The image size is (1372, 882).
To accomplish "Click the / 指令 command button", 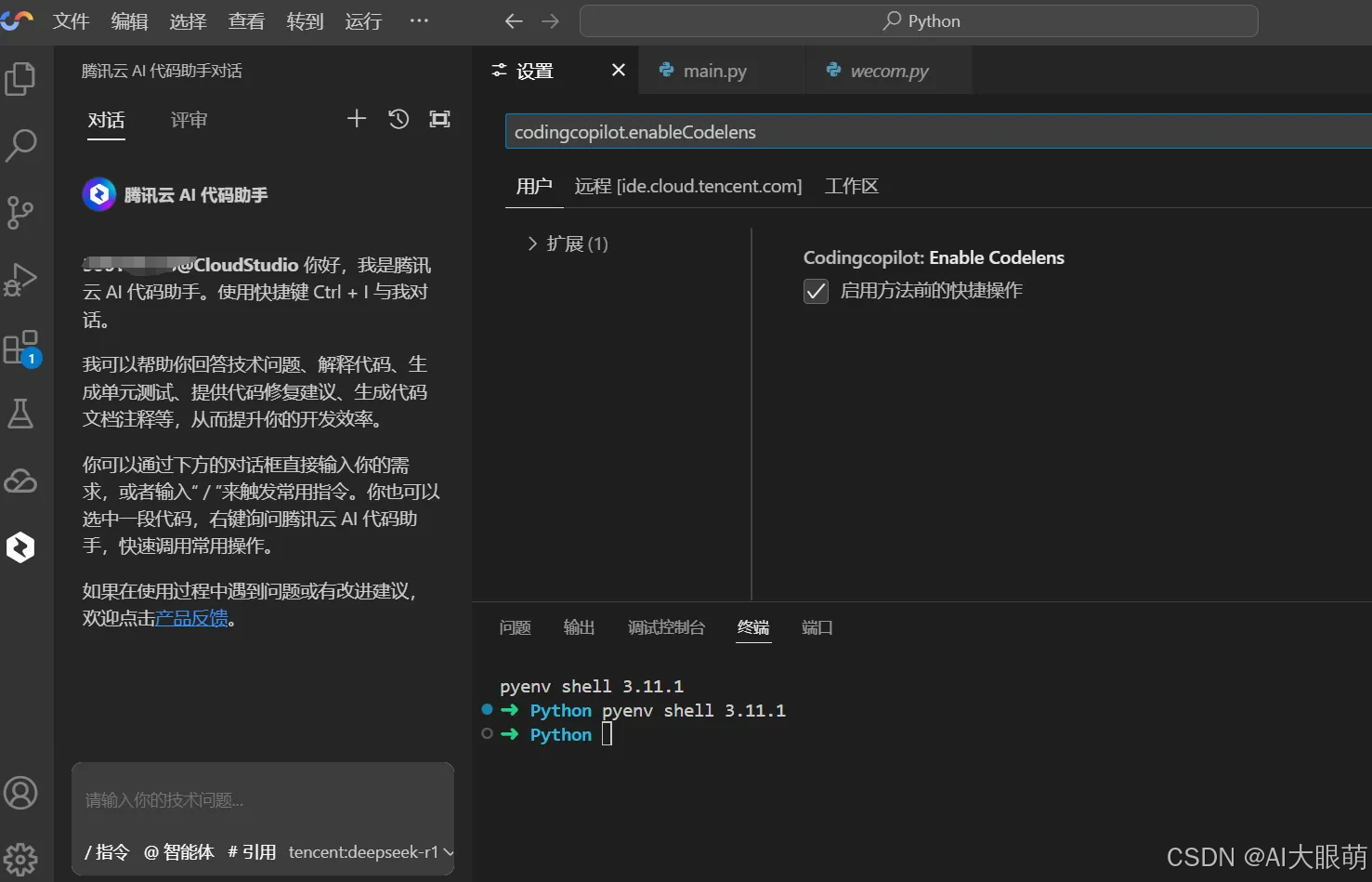I will coord(107,852).
